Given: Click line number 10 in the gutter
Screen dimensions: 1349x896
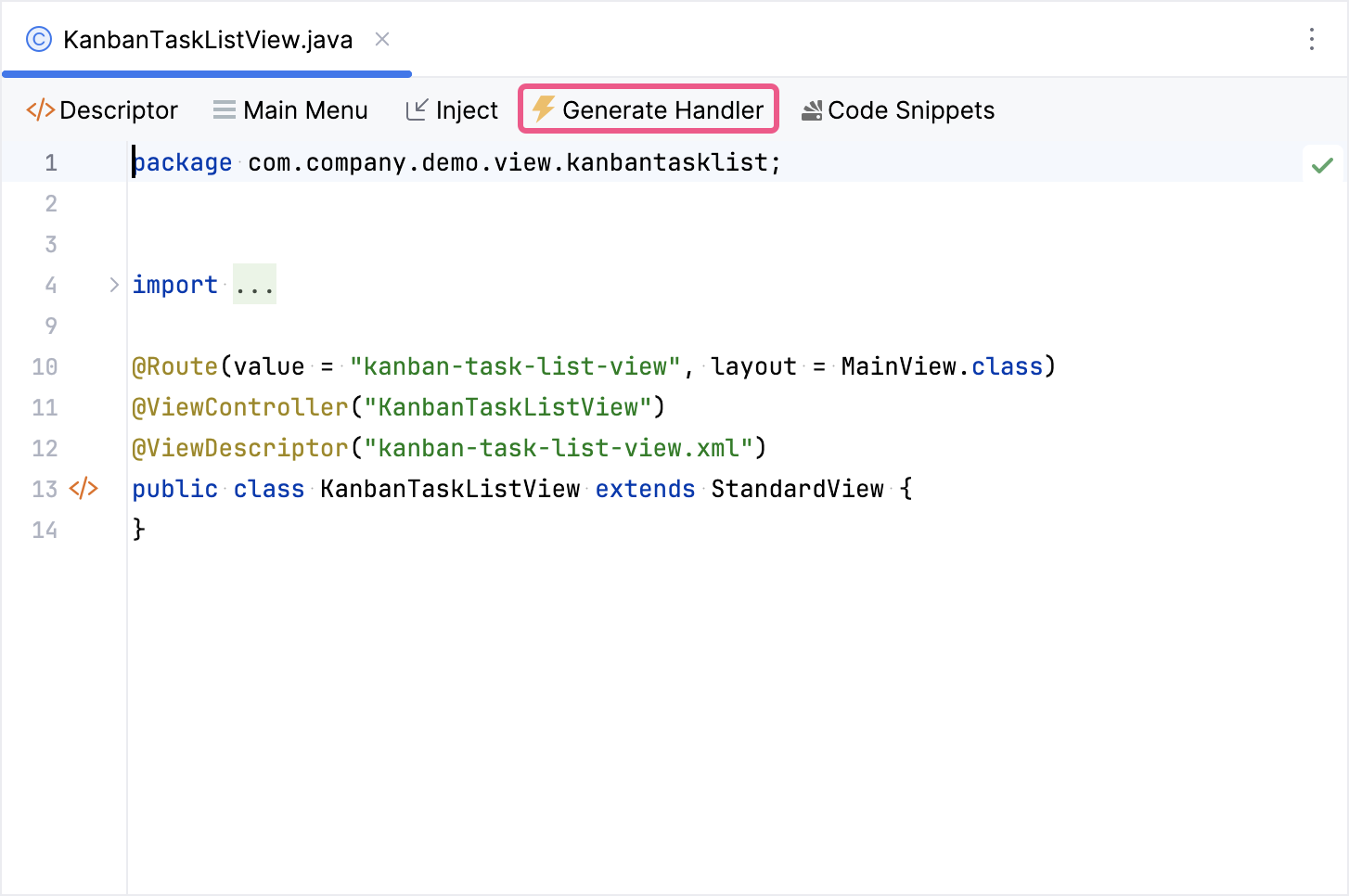Looking at the screenshot, I should (x=44, y=365).
